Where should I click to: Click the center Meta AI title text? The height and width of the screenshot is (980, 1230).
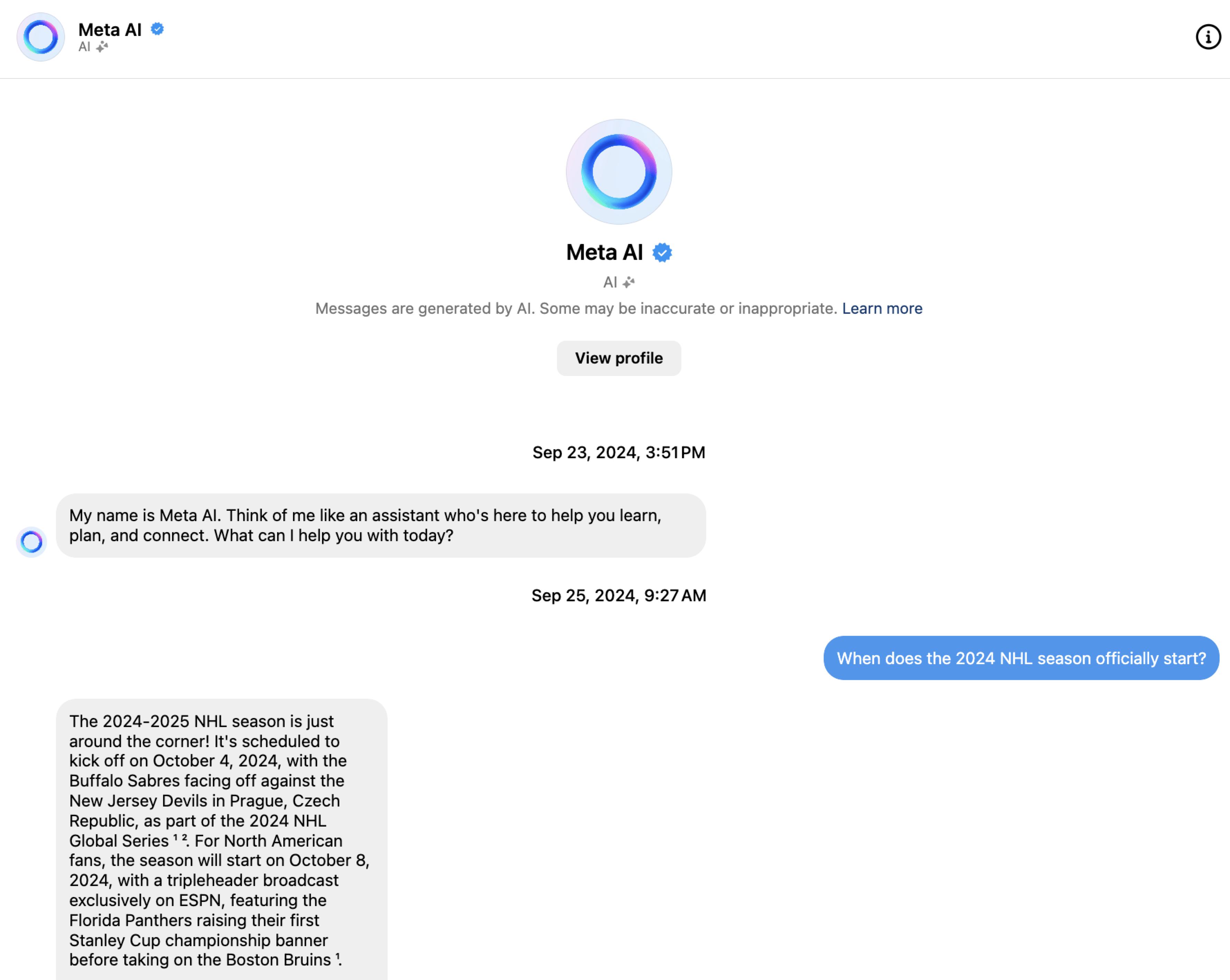point(604,253)
